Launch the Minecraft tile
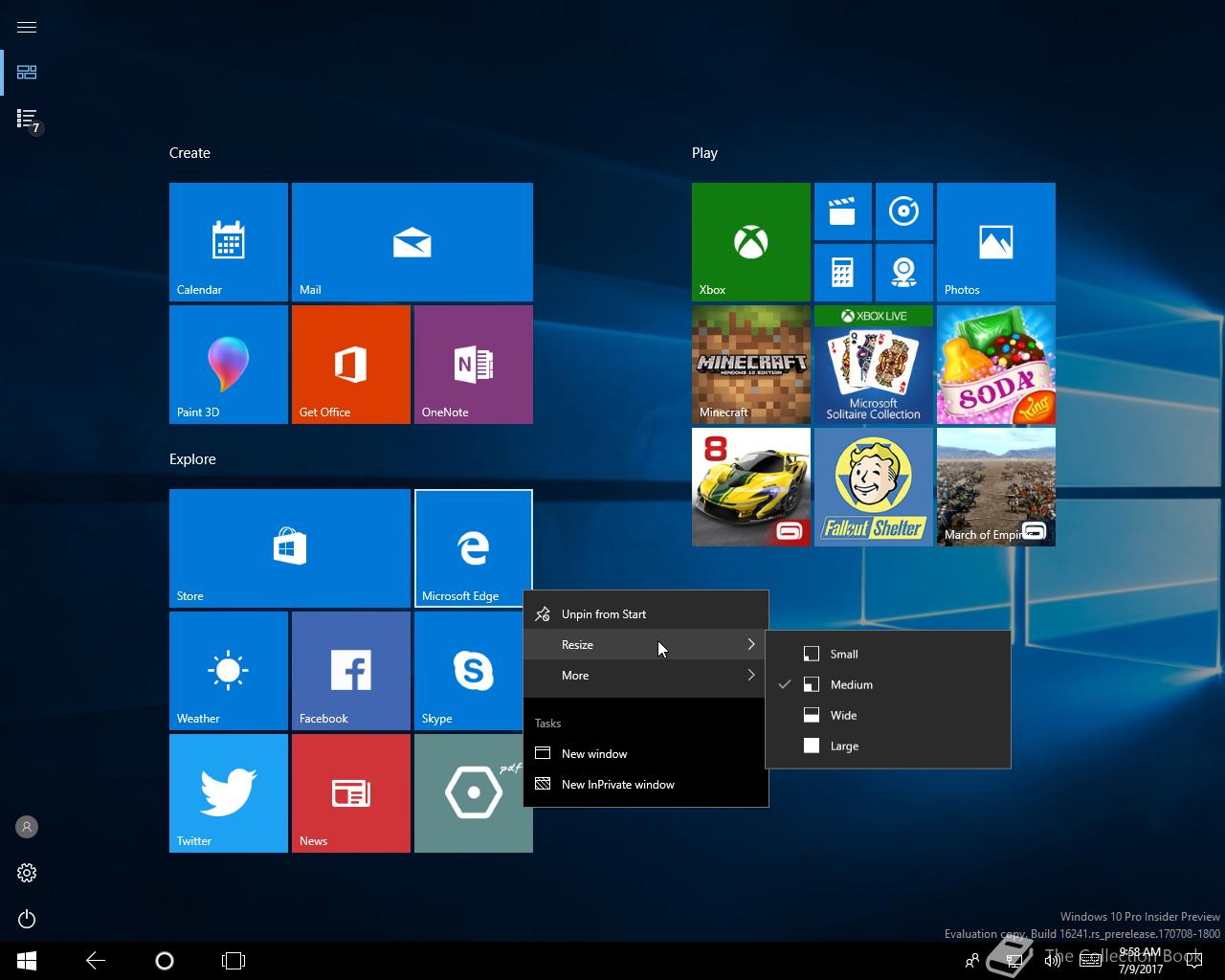This screenshot has width=1225, height=980. pos(751,365)
